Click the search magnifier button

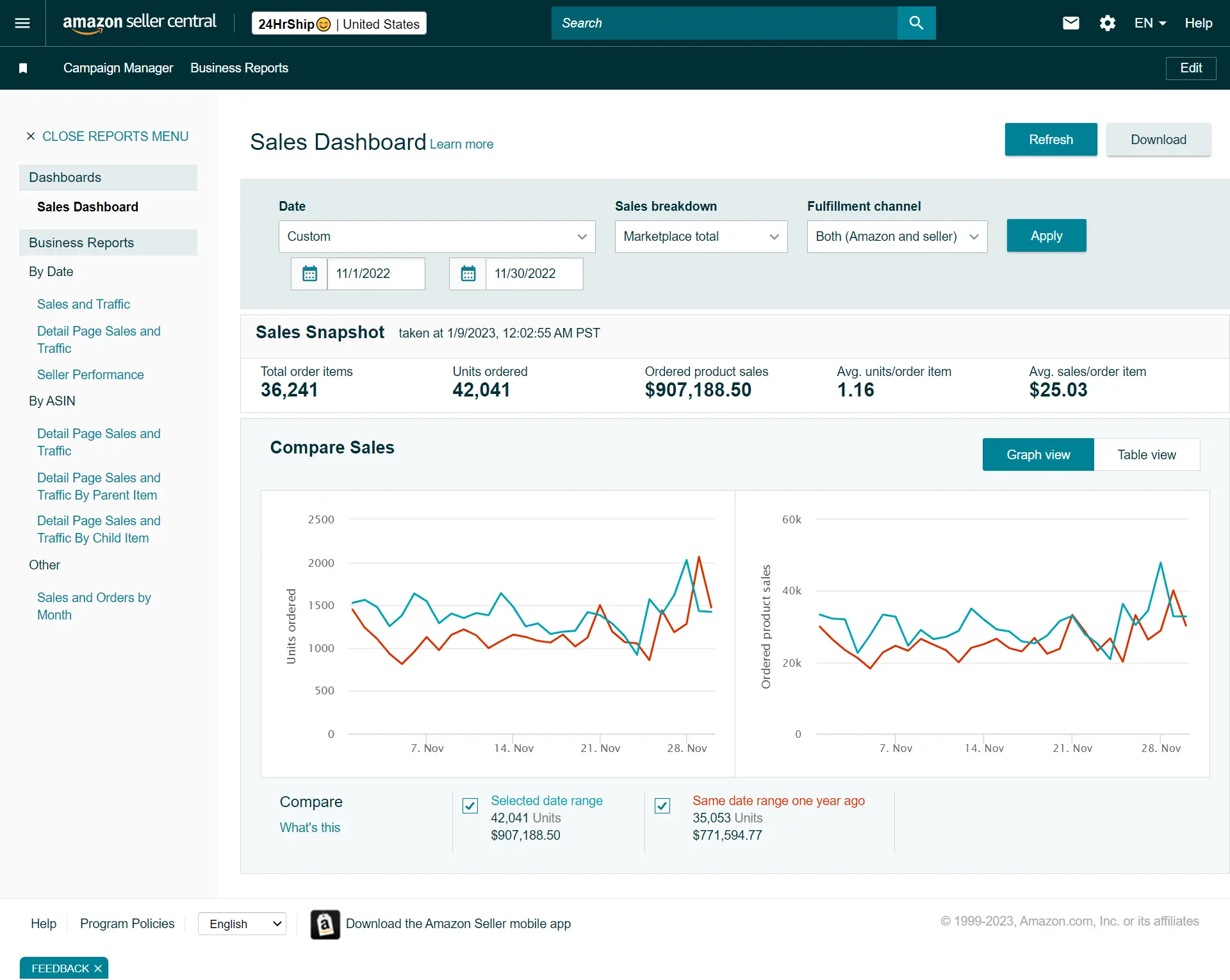coord(916,23)
